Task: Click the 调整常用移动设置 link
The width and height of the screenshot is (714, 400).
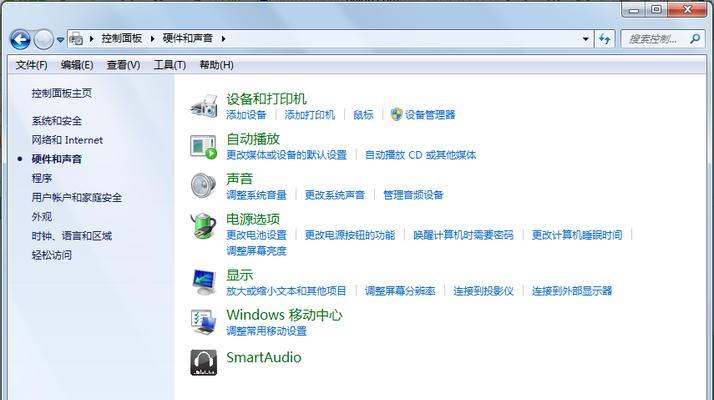Action: [266, 331]
